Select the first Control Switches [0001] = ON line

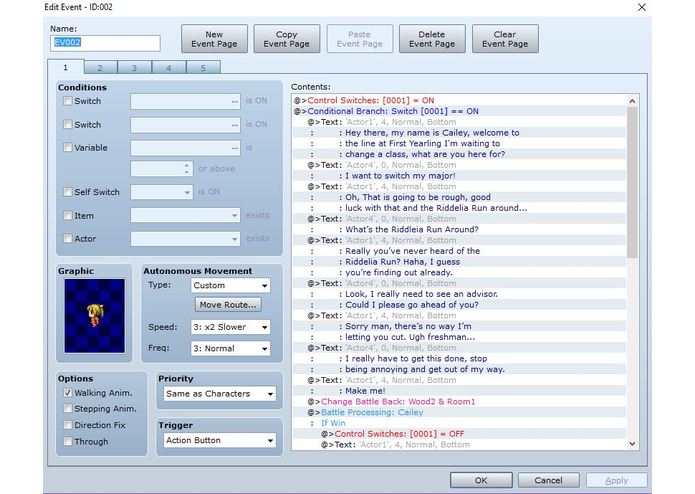point(459,100)
